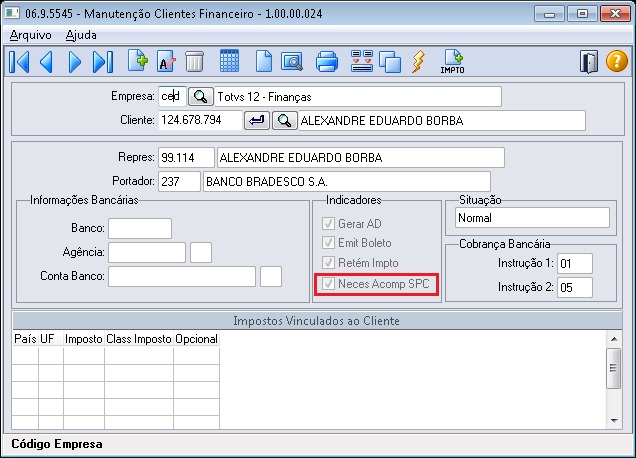Viewport: 636px width, 458px height.
Task: Toggle the Emit Boleto checkbox
Action: click(x=328, y=243)
